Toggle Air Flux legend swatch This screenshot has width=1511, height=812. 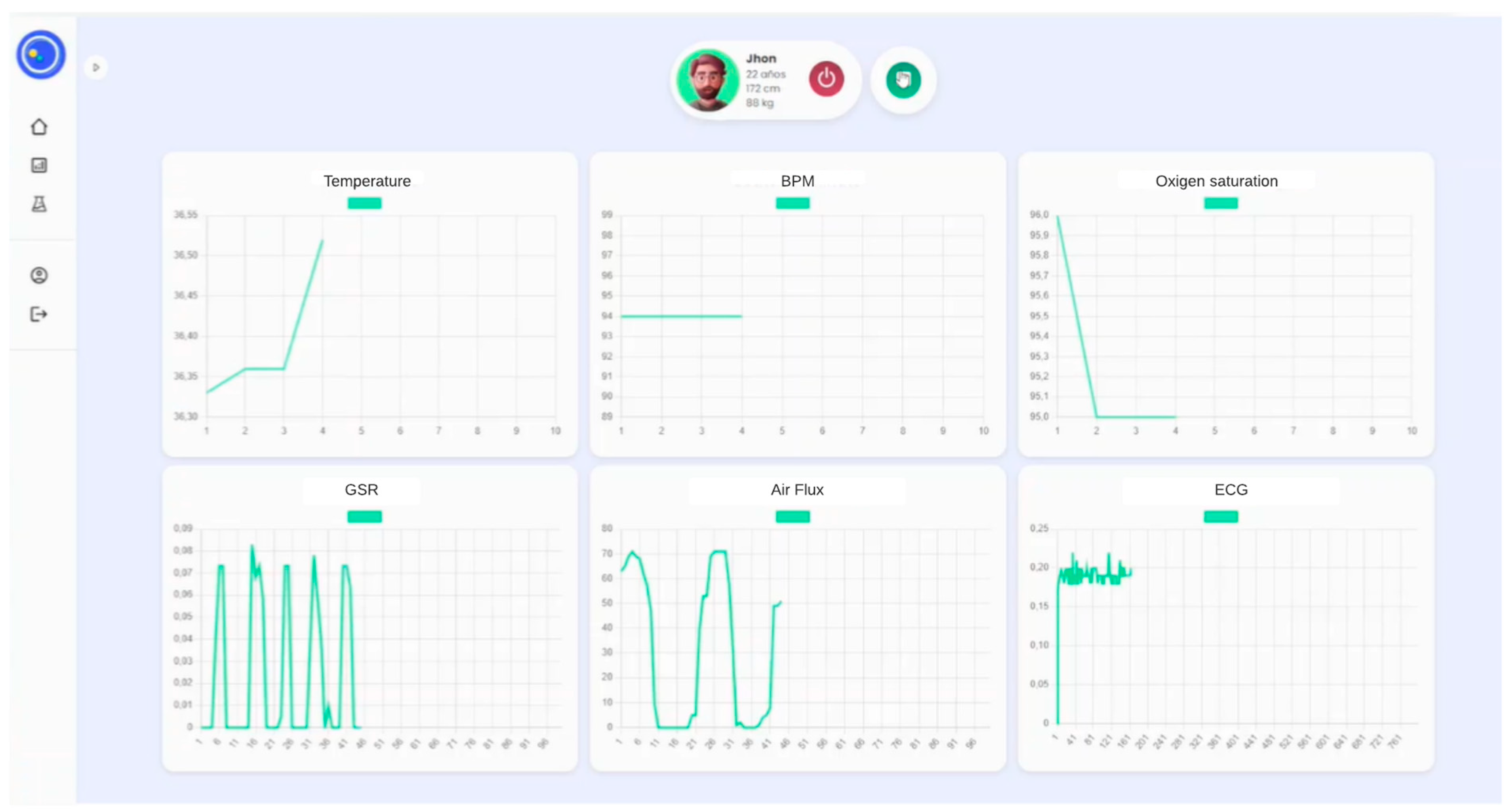coord(793,517)
